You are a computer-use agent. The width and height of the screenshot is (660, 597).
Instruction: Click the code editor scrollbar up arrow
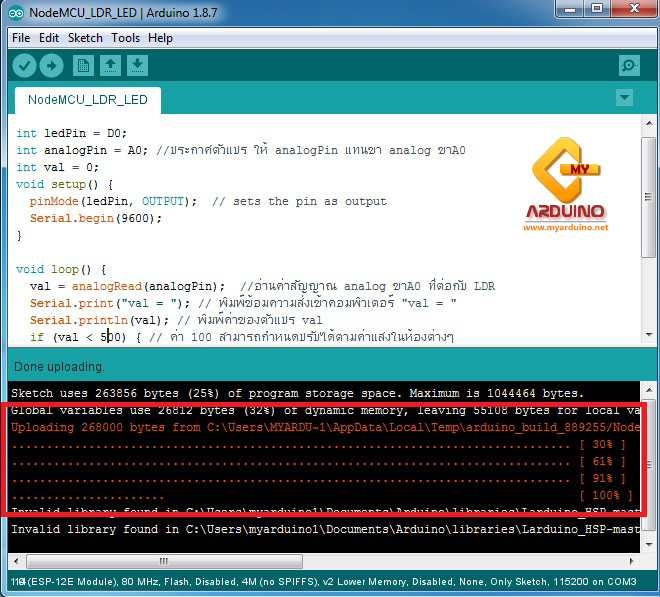647,123
